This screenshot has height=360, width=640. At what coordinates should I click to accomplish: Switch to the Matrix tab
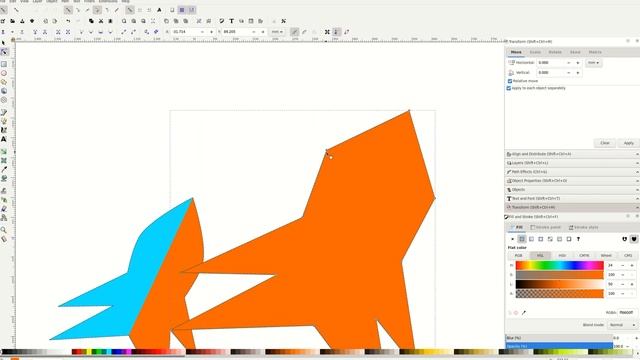click(x=595, y=52)
